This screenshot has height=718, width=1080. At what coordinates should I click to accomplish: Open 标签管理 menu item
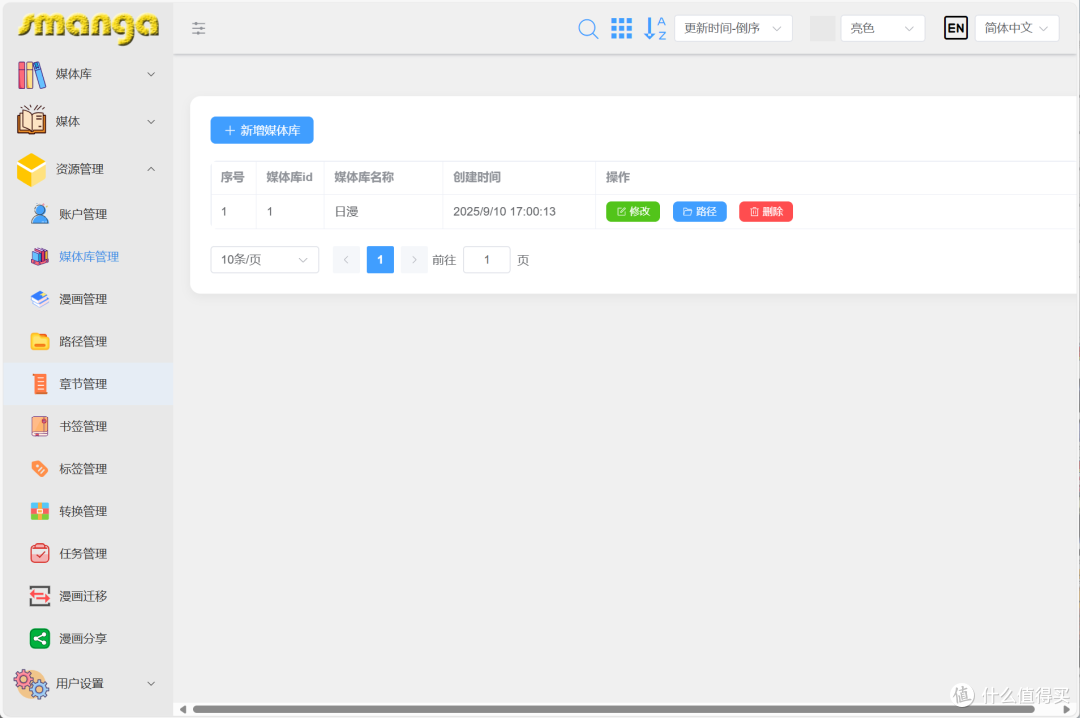[88, 469]
